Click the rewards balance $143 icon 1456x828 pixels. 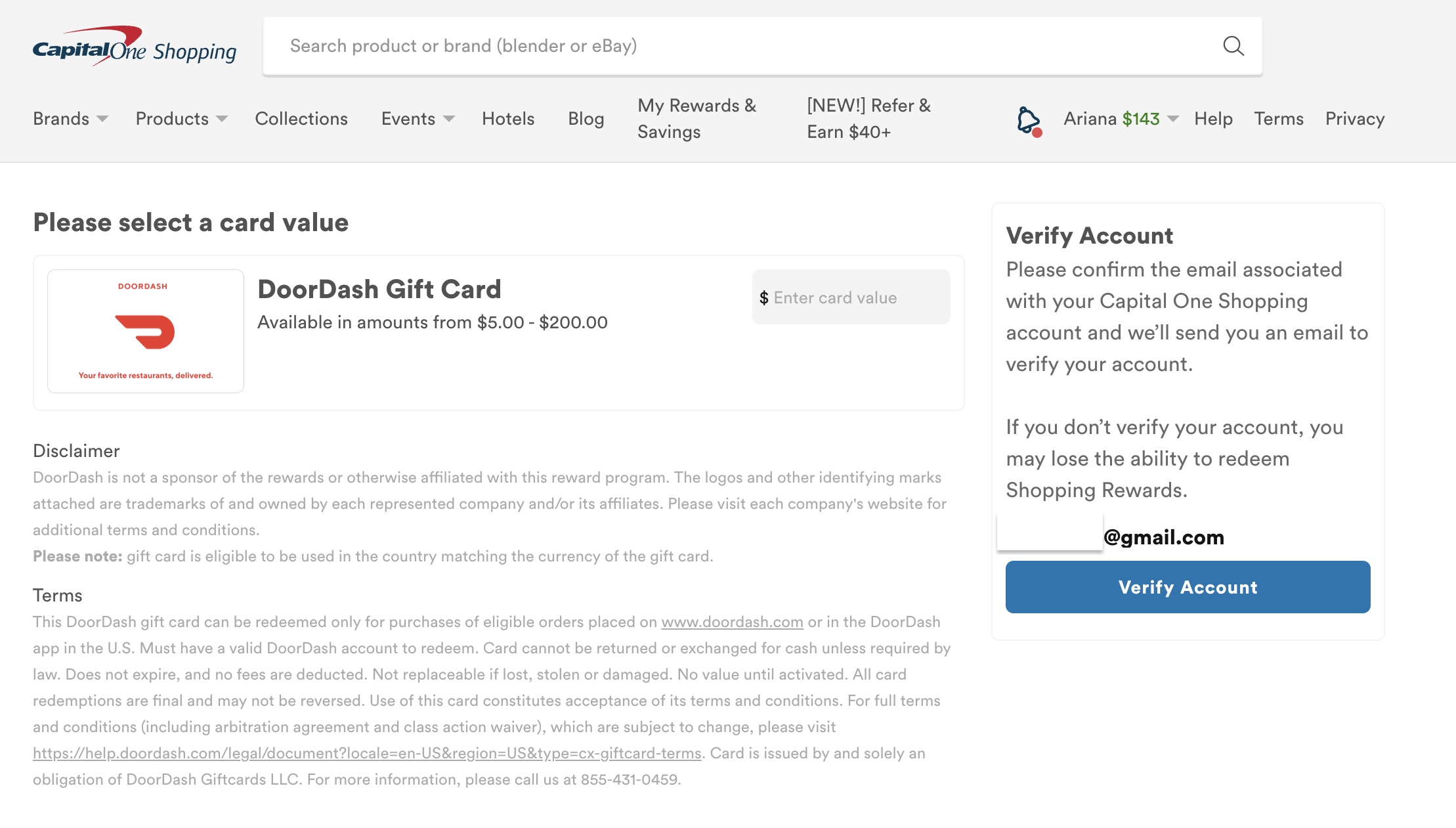click(1141, 118)
